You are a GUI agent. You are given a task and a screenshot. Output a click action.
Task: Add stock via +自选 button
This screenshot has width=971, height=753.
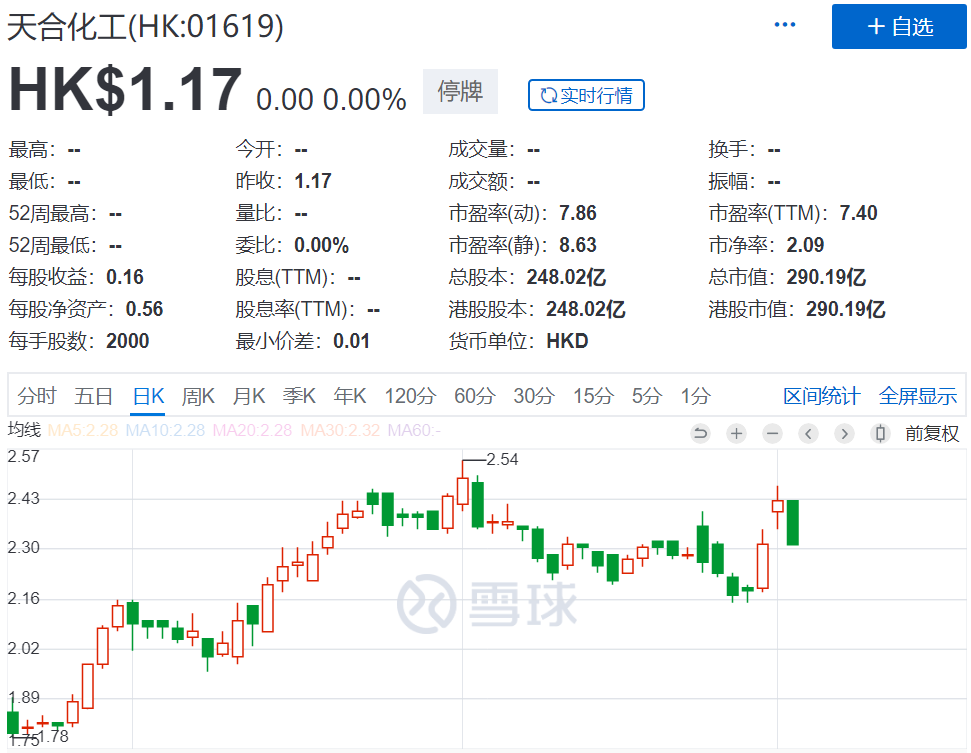coord(899,27)
